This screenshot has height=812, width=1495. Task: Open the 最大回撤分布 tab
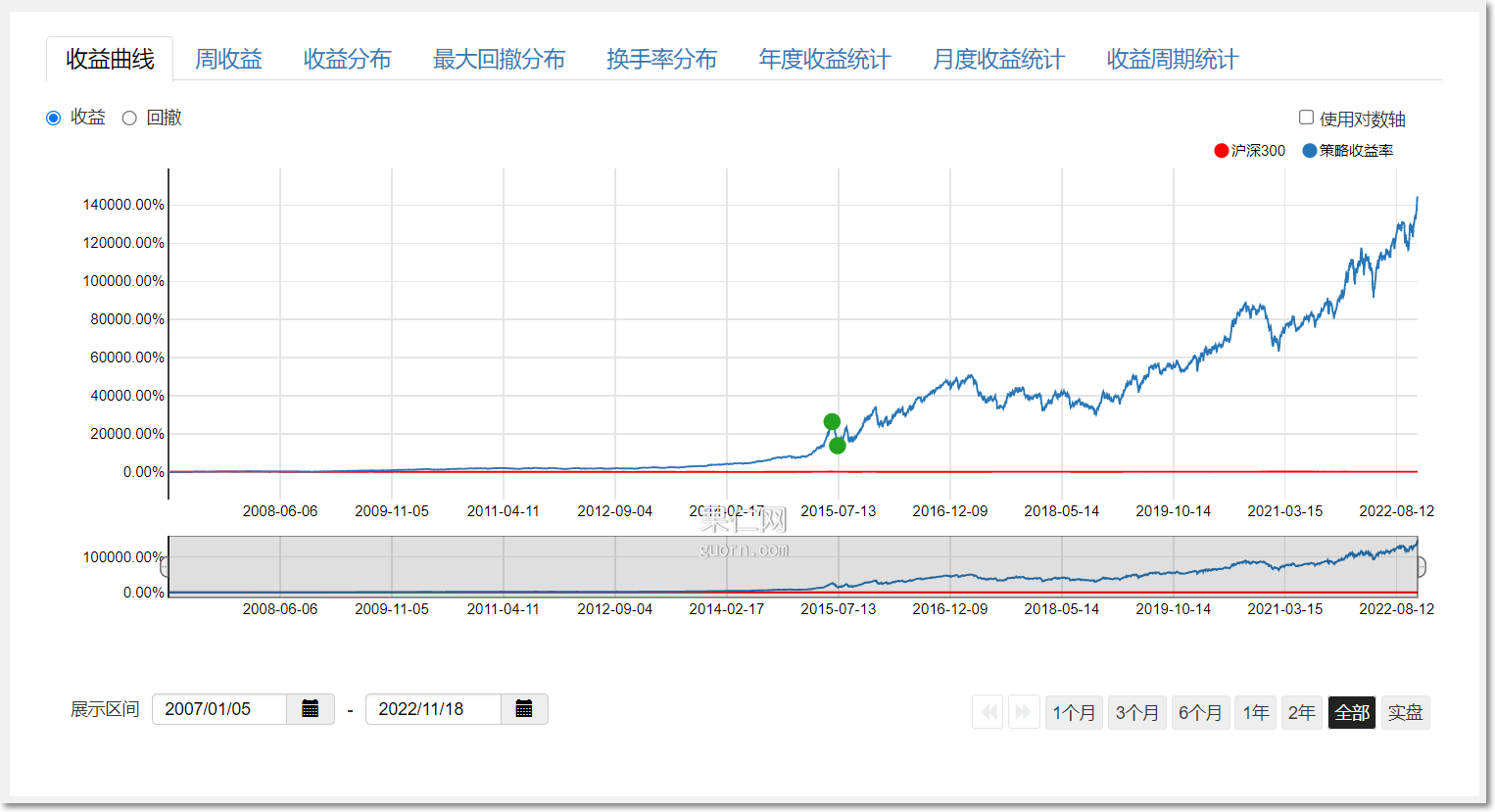[x=499, y=60]
